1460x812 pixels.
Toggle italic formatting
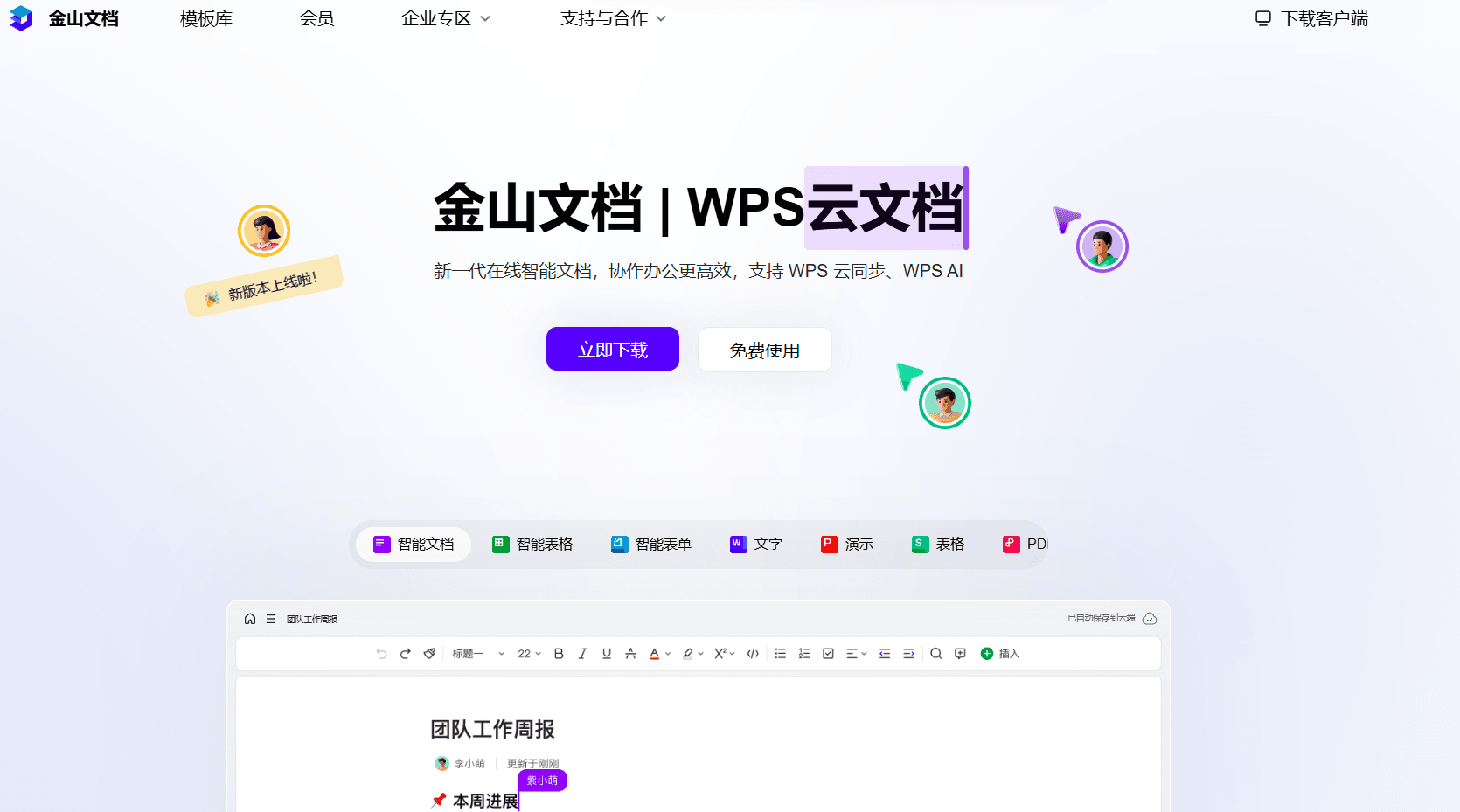[x=583, y=654]
